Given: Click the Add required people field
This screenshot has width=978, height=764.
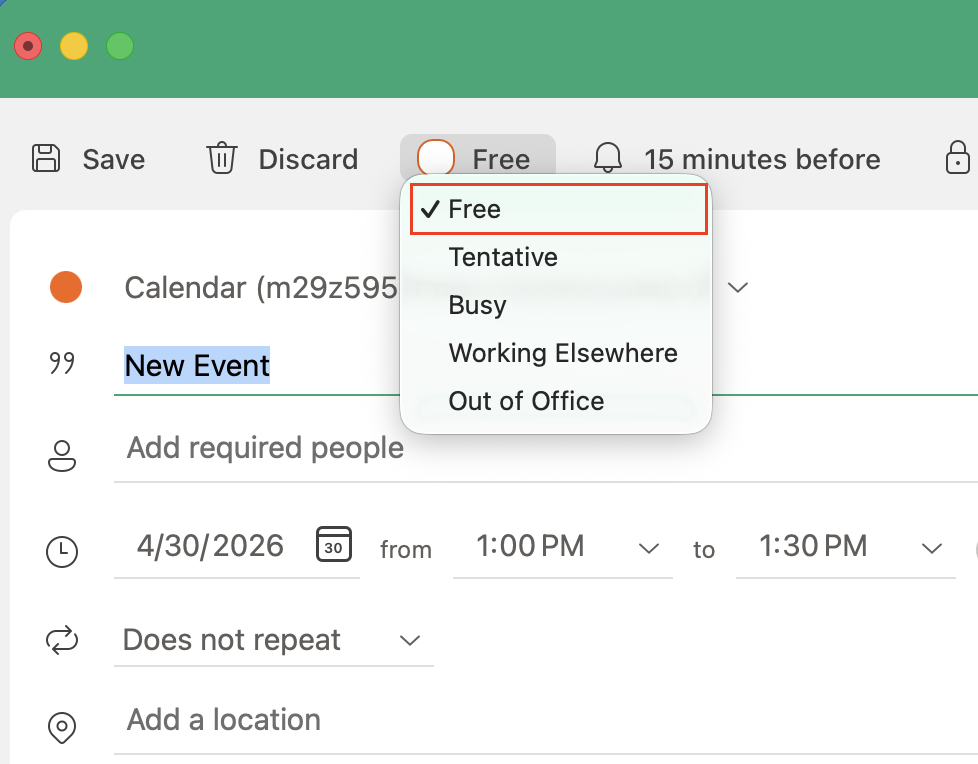Looking at the screenshot, I should coord(546,448).
